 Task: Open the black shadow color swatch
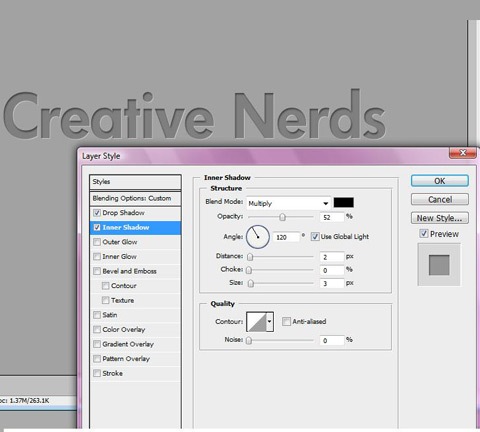(x=344, y=202)
